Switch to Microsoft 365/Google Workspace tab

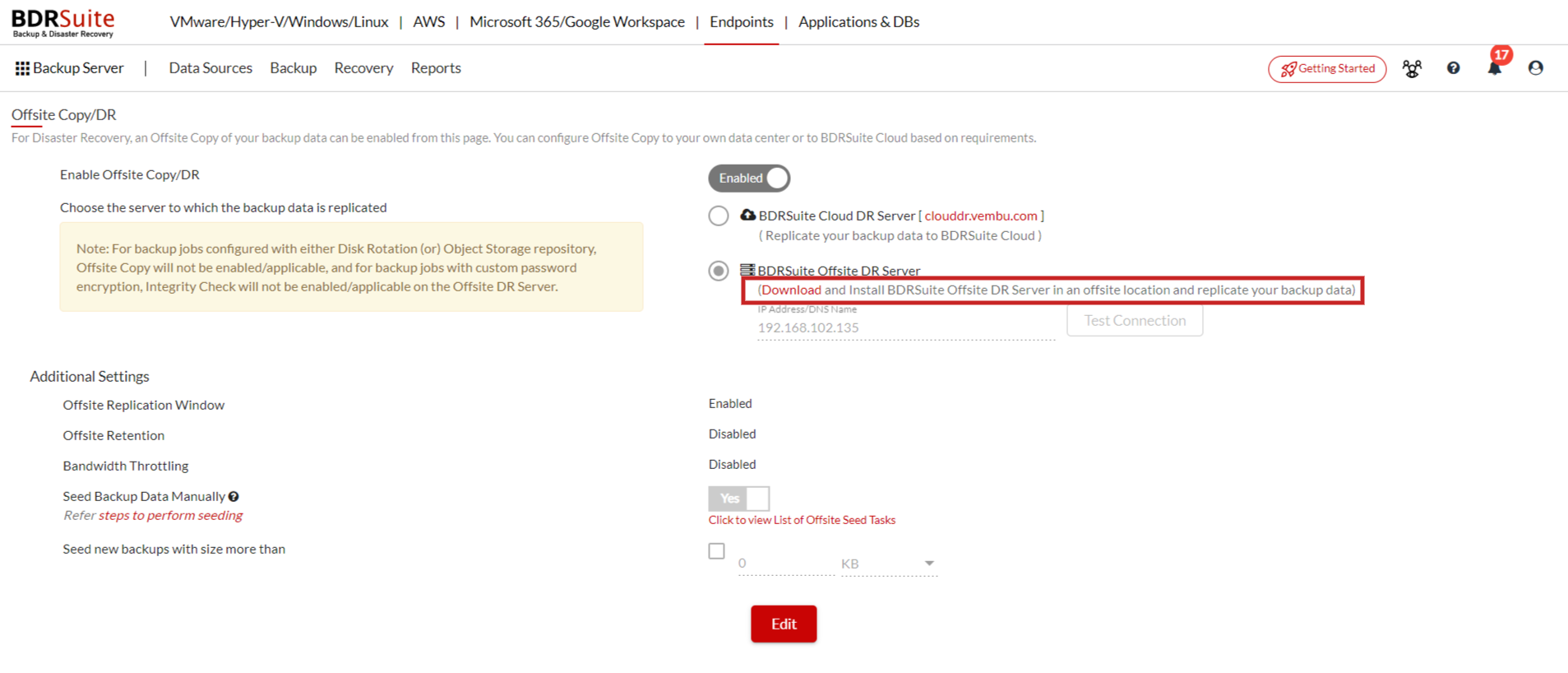click(576, 22)
